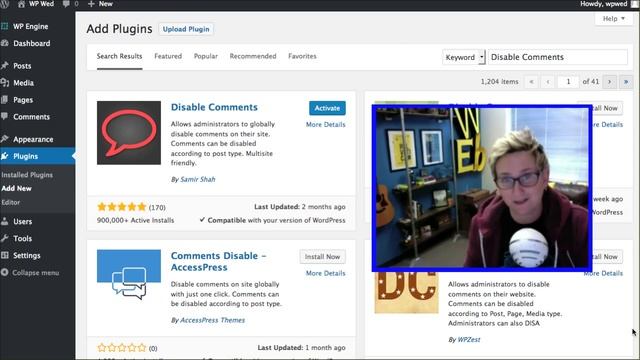640x360 pixels.
Task: Click the Settings sliders icon
Action: coord(4,255)
